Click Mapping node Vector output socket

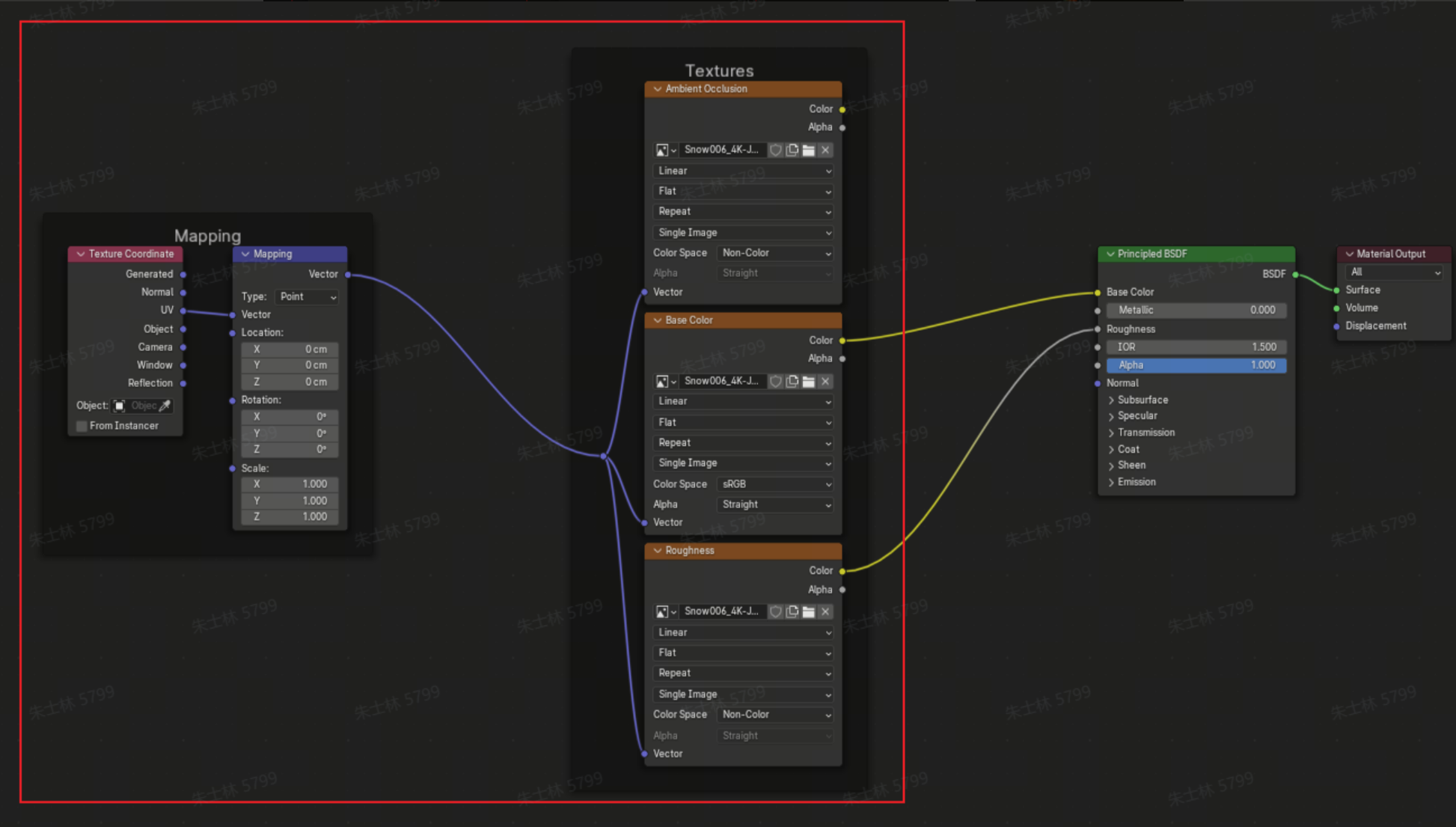(348, 275)
